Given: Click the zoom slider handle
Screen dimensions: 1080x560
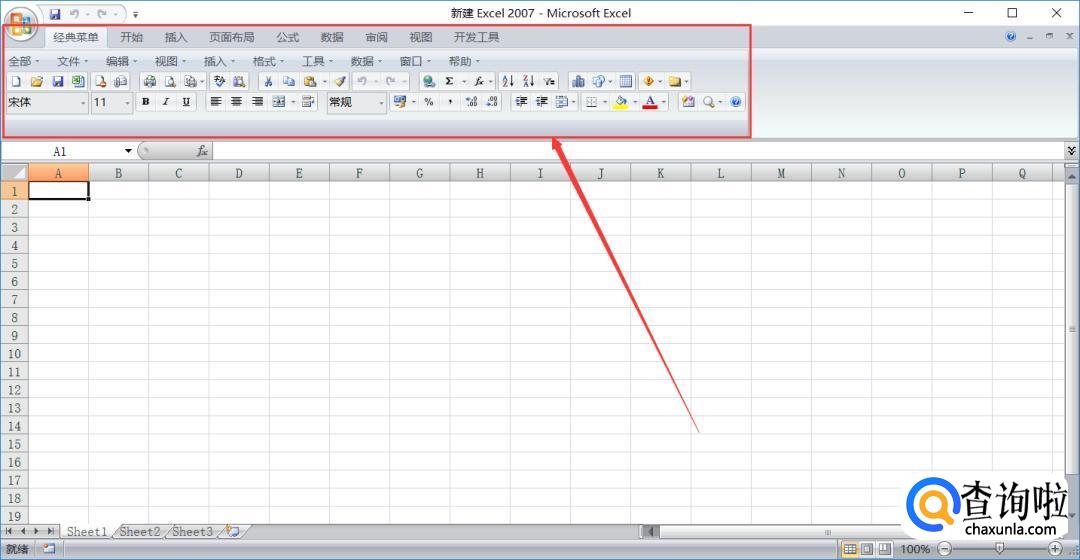Looking at the screenshot, I should click(999, 549).
